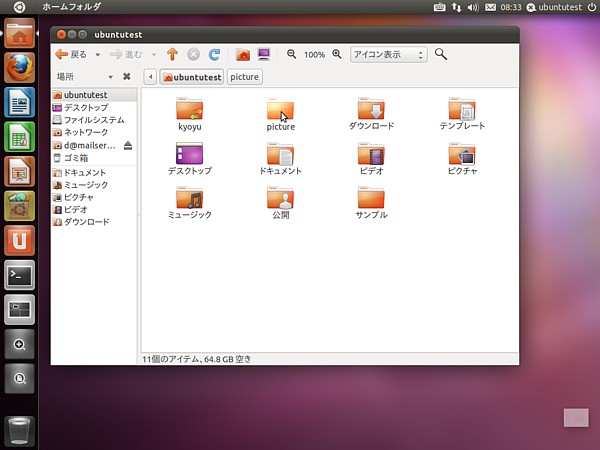Launch Firefox from the Unity launcher
The width and height of the screenshot is (600, 450).
[x=20, y=68]
